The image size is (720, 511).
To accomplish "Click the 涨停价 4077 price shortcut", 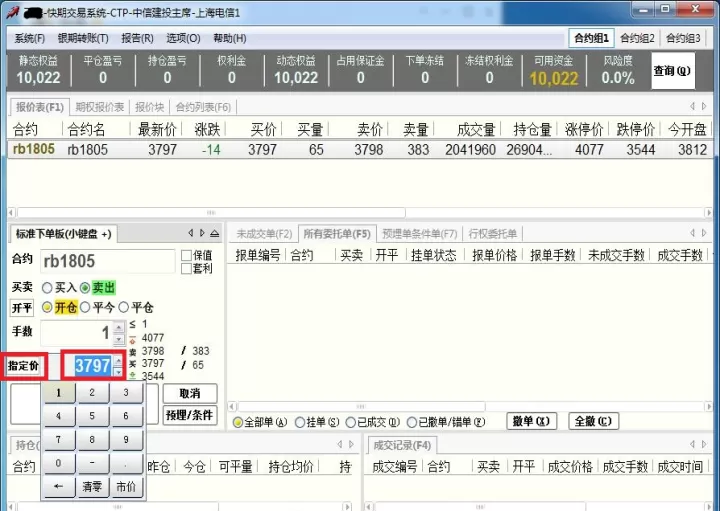I will point(152,338).
